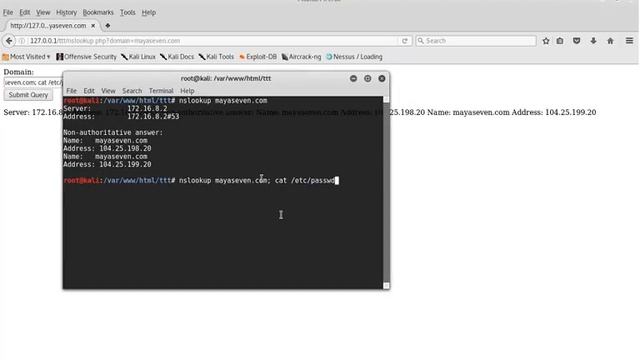Open the terminal File menu
This screenshot has width=640, height=360.
(x=71, y=91)
